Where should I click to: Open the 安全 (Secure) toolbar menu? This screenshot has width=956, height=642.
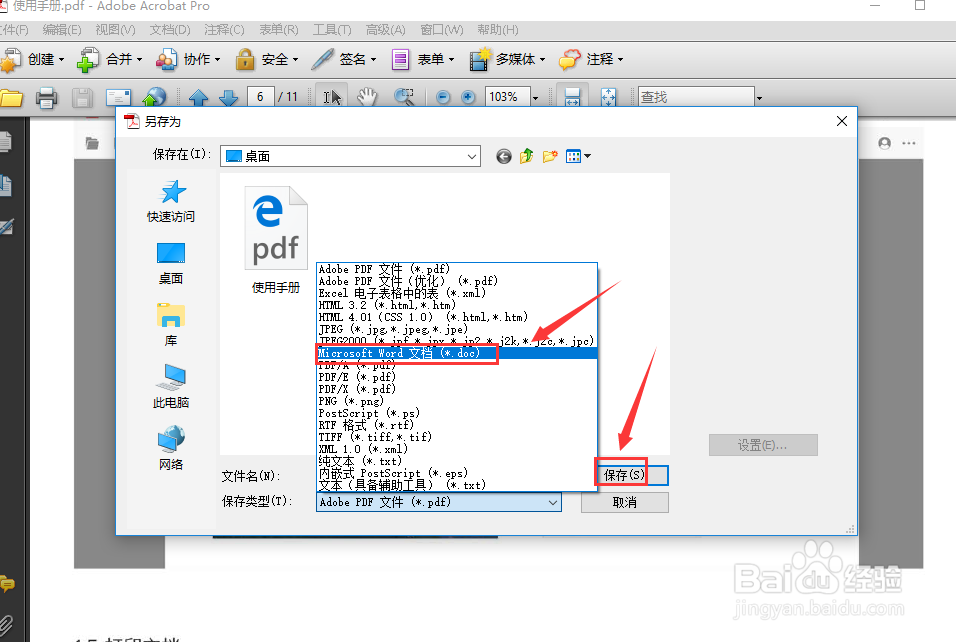click(267, 60)
